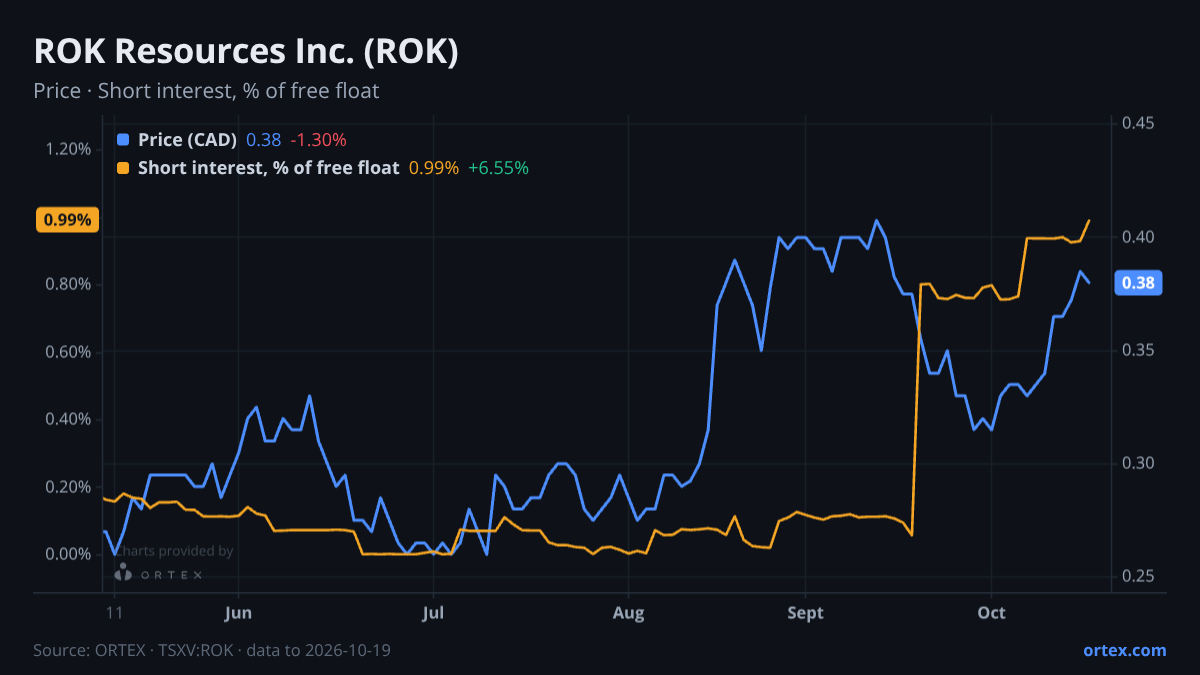Viewport: 1200px width, 675px height.
Task: Click the 1.20% left axis label
Action: [x=68, y=149]
